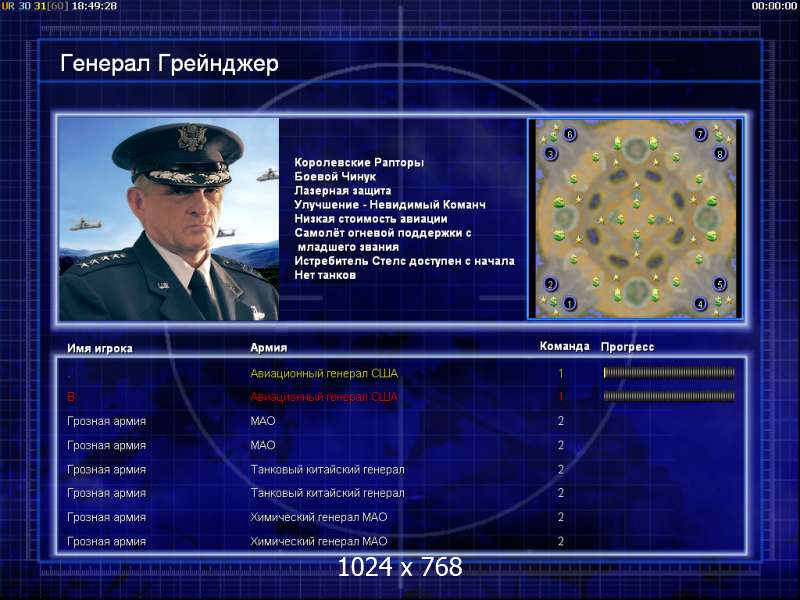Click the 'Лазерная защита' feature line
800x600 pixels.
pyautogui.click(x=342, y=190)
